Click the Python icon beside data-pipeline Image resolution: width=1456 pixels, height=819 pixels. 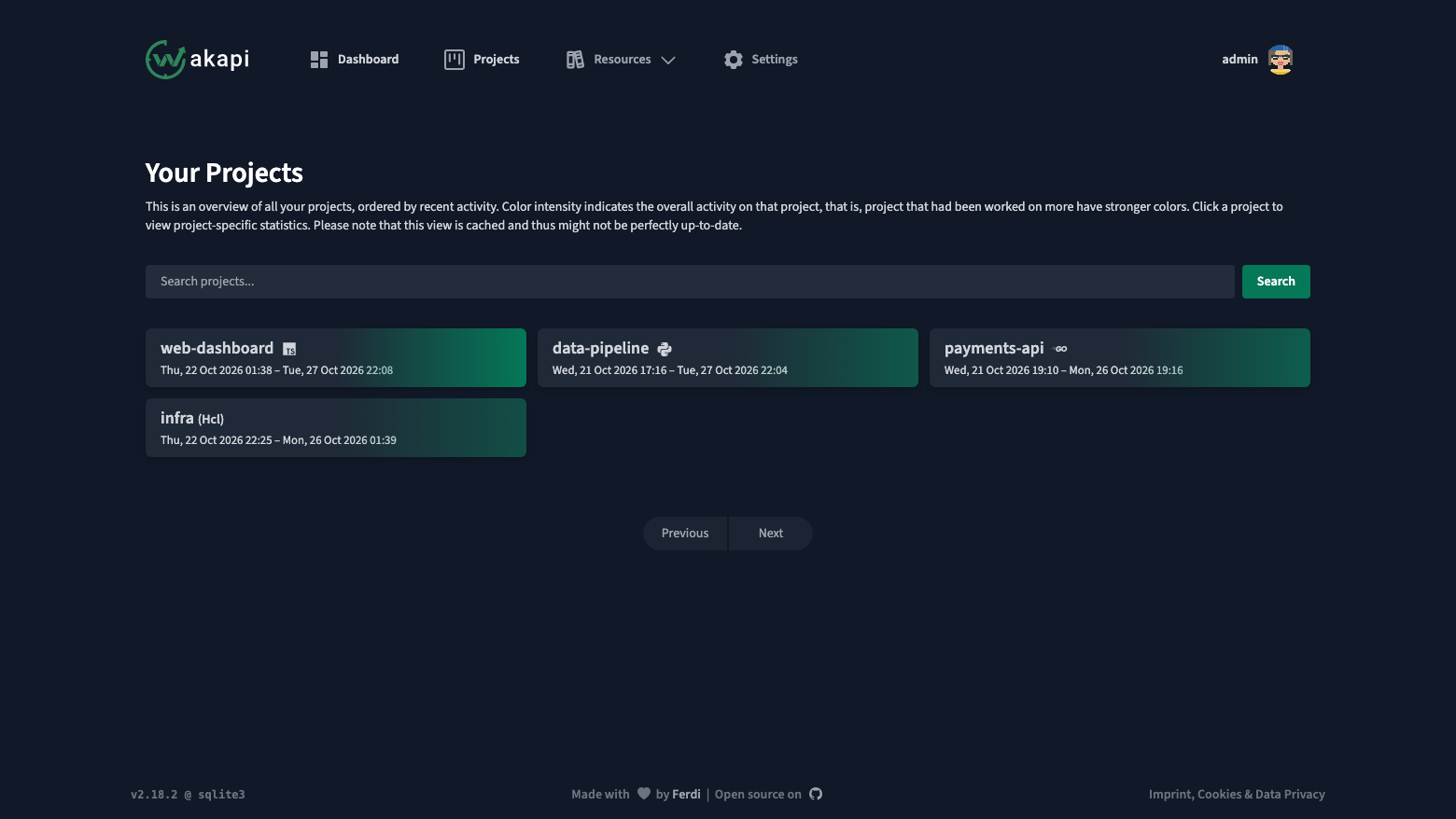(x=665, y=349)
